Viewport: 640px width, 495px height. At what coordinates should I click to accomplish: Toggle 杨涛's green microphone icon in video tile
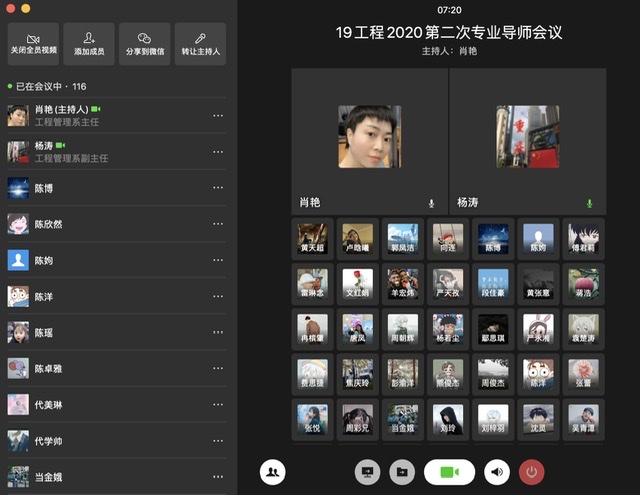[x=589, y=203]
